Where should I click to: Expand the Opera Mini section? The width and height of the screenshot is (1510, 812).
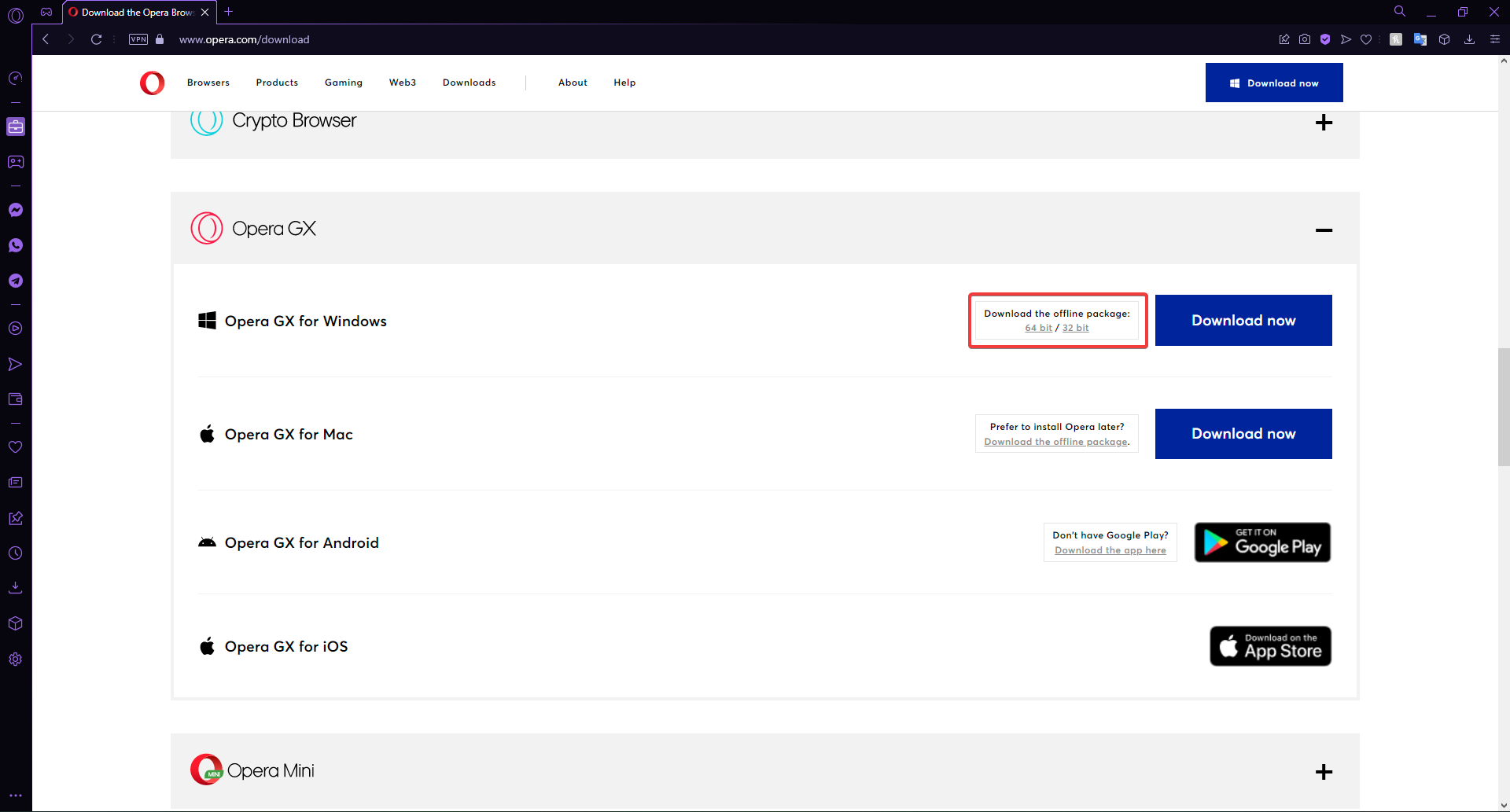click(x=1324, y=772)
